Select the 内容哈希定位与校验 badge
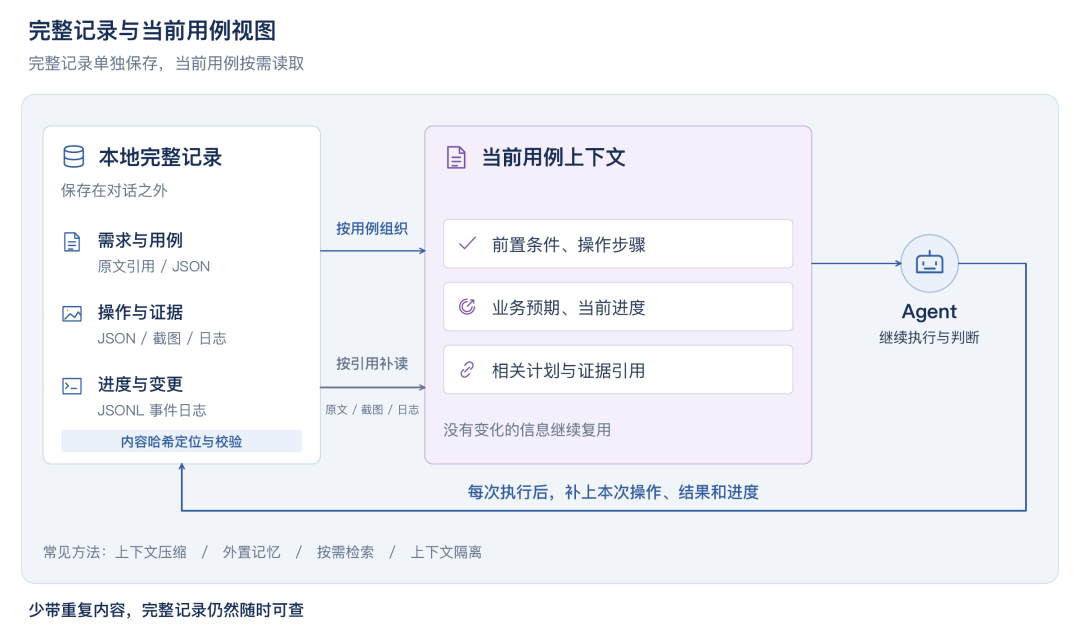The image size is (1080, 639). coord(181,441)
